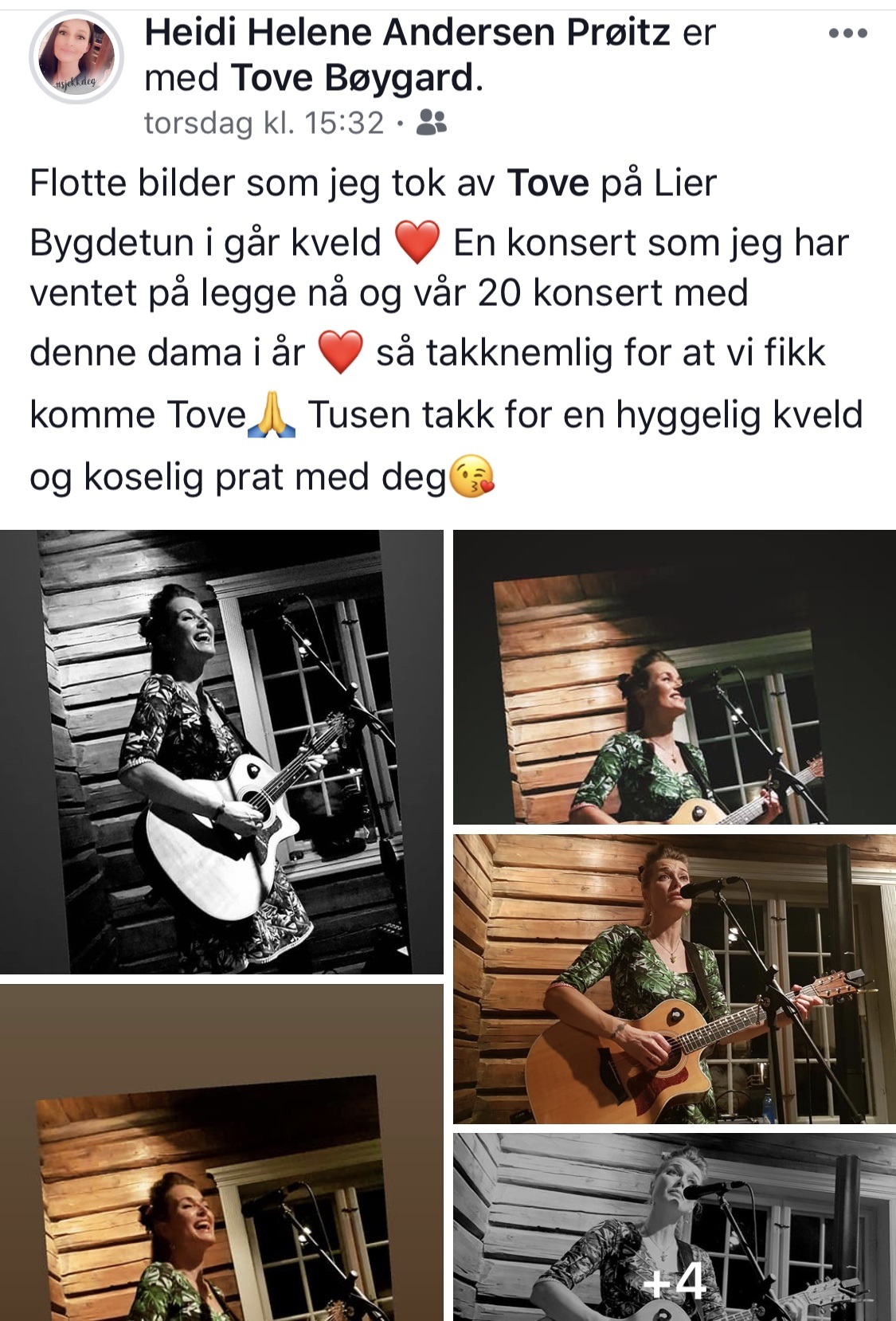Tap the folded hands emoji
Viewport: 896px width, 1321px height.
(272, 415)
